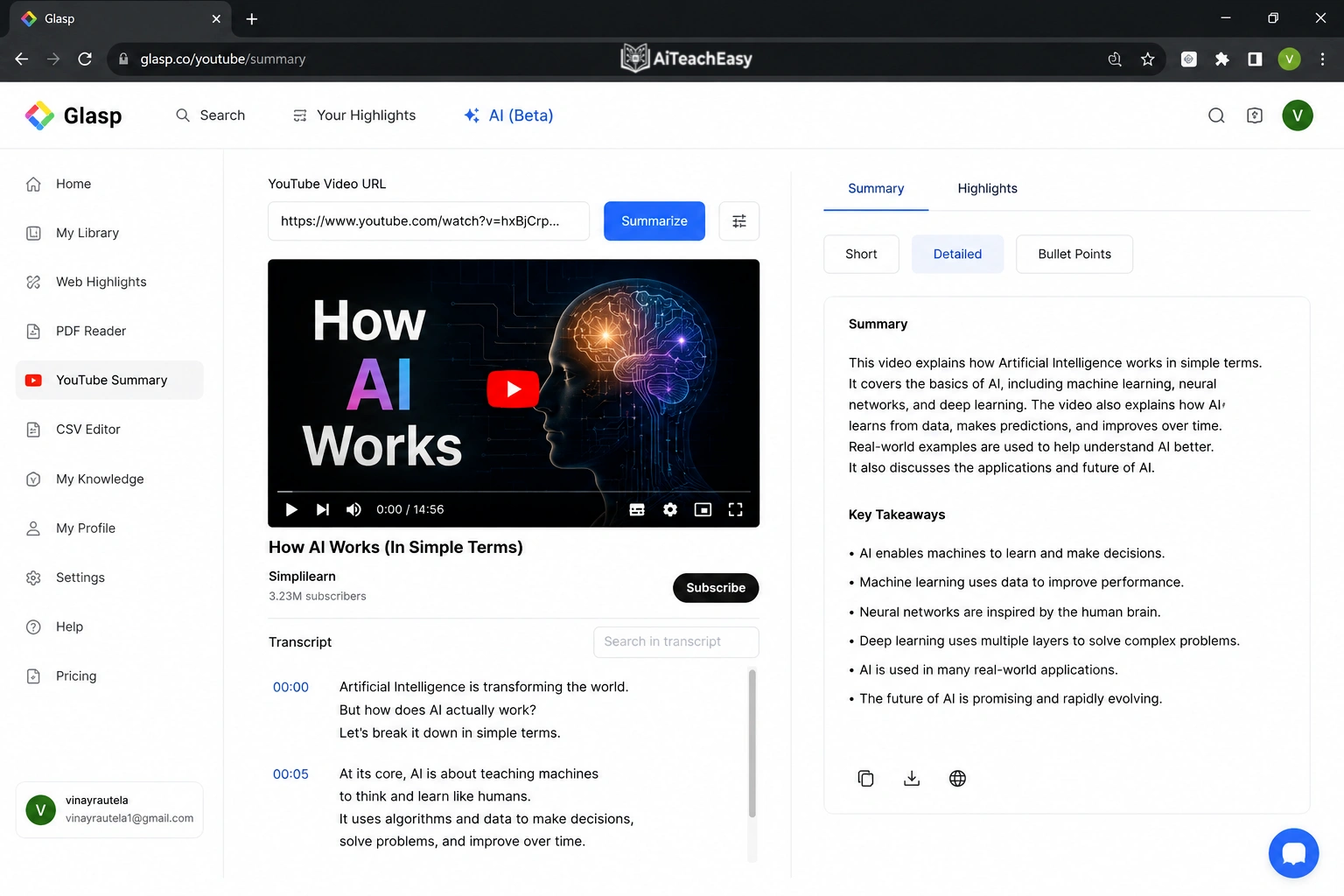Copy summary with the copy icon
1344x896 pixels.
tap(865, 778)
